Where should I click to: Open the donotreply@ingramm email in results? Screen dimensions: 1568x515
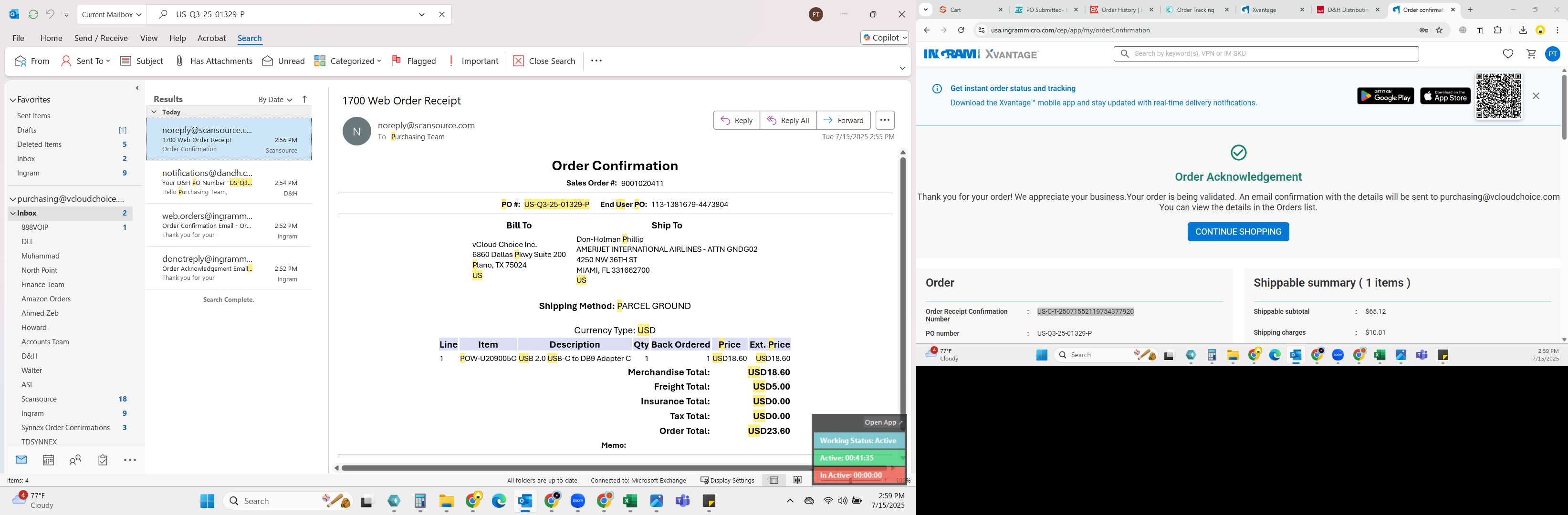tap(229, 268)
